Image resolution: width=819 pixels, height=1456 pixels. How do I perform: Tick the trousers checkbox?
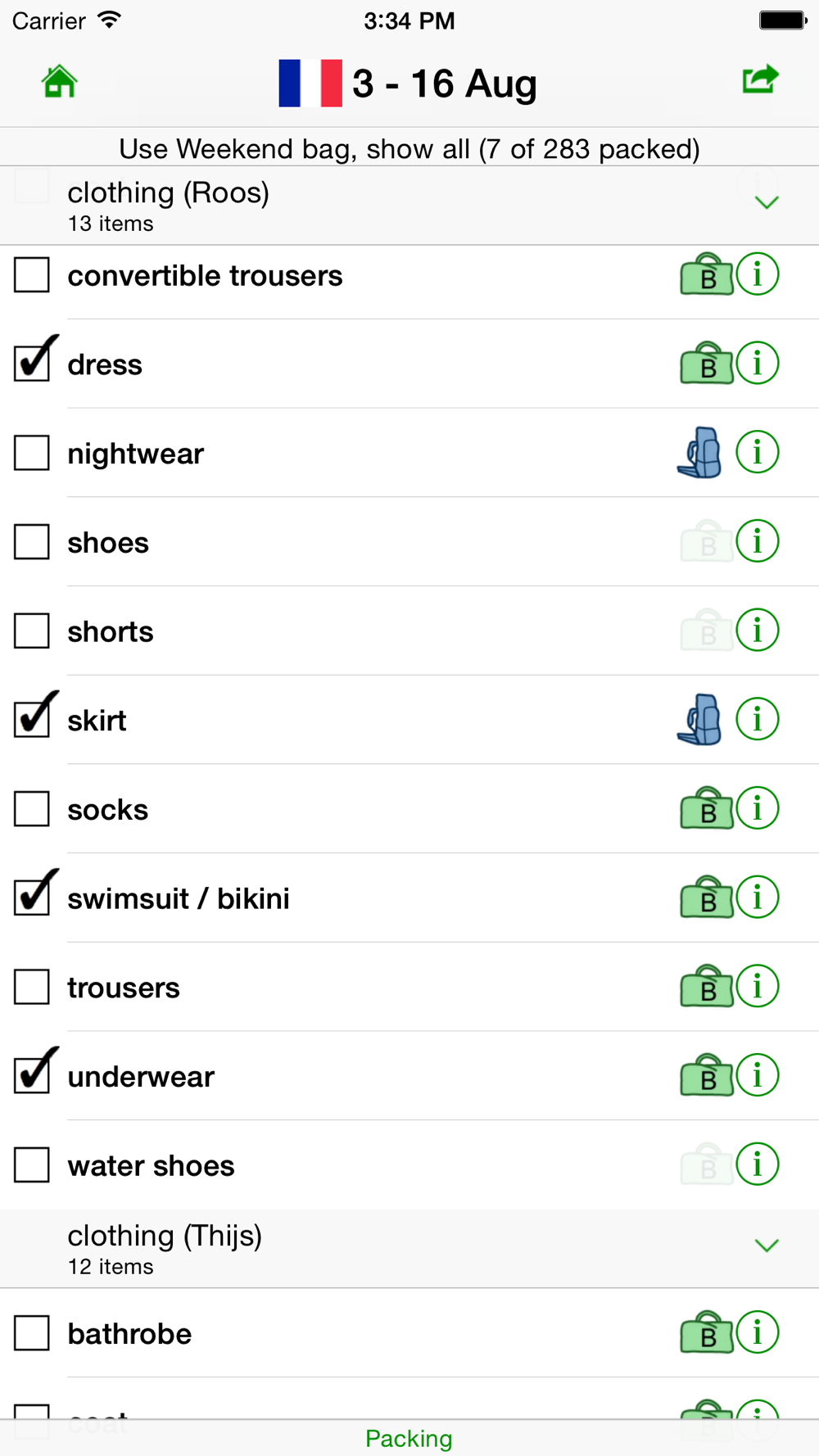pyautogui.click(x=32, y=986)
